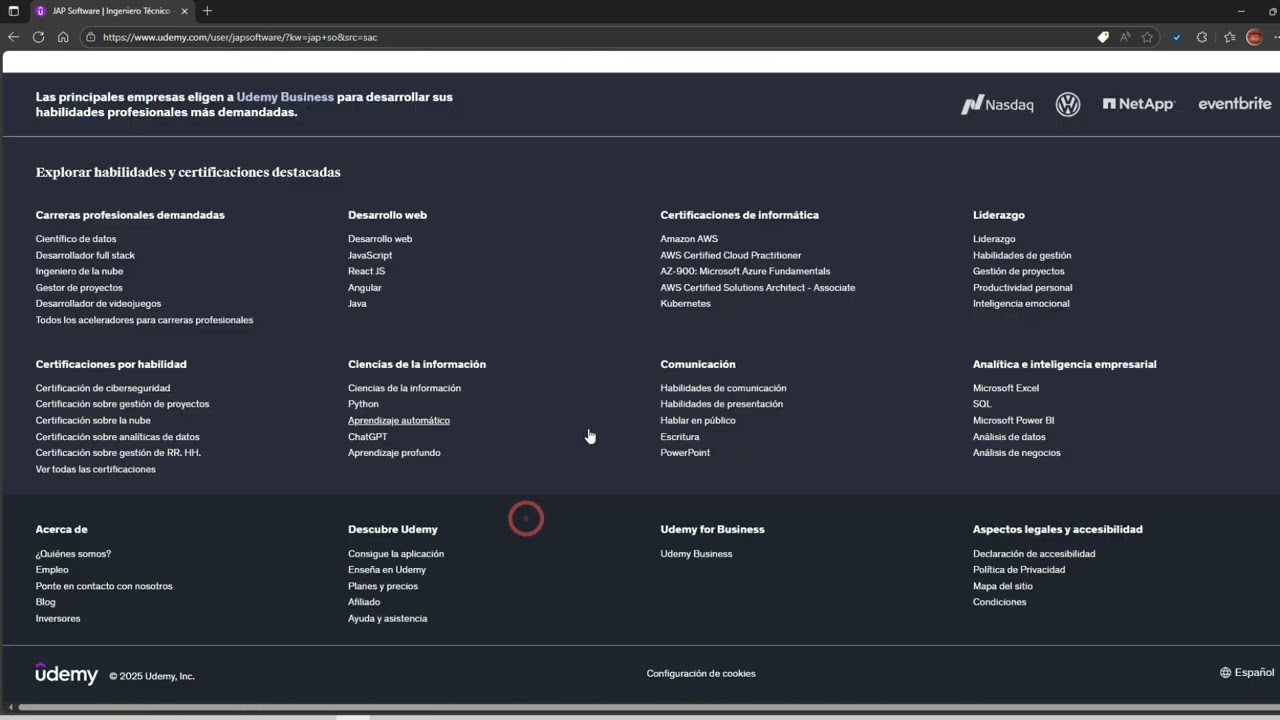
Task: Open Ver todas las certificaciones link
Action: 95,469
